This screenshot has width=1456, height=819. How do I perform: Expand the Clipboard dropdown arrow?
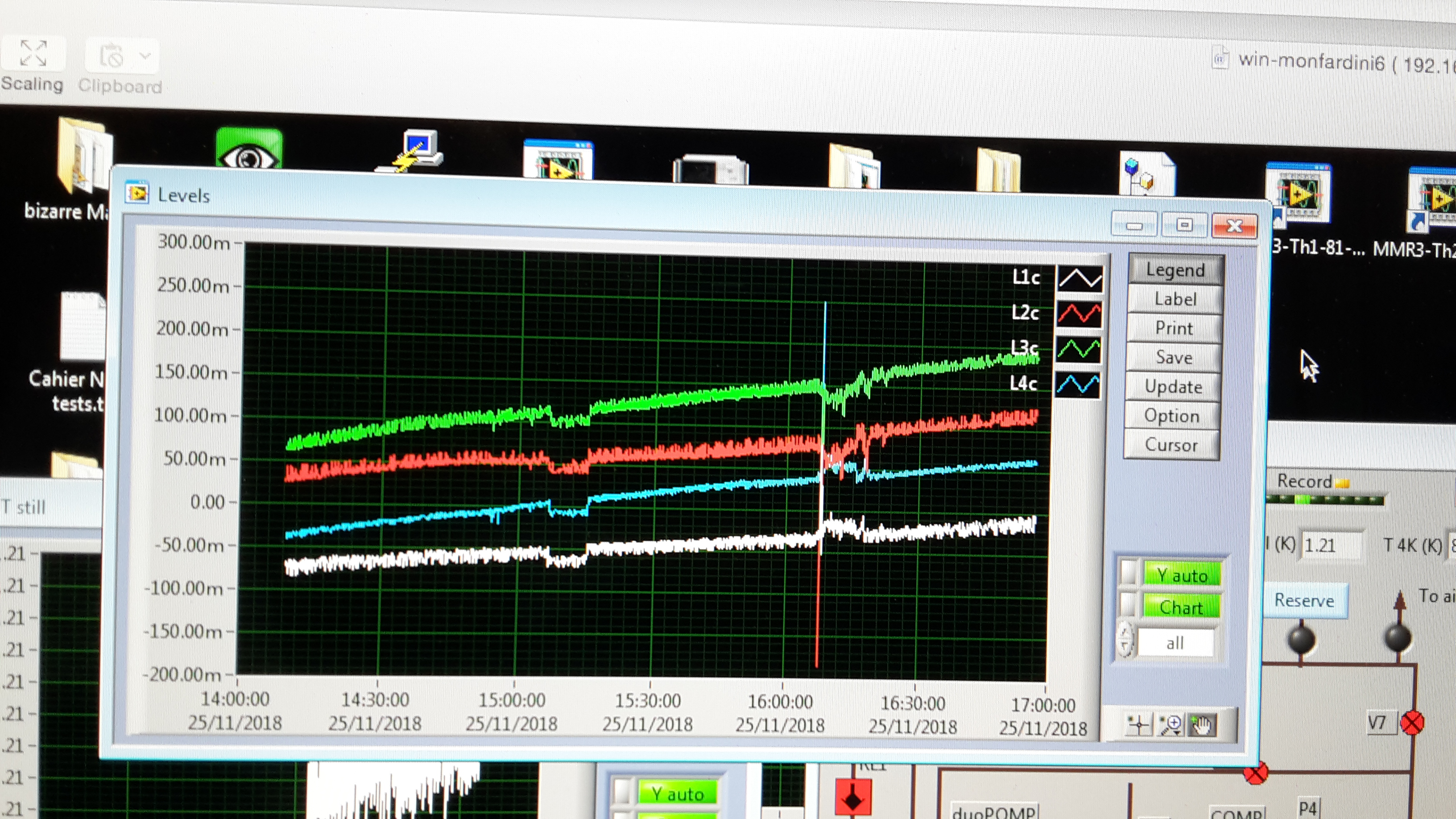145,56
